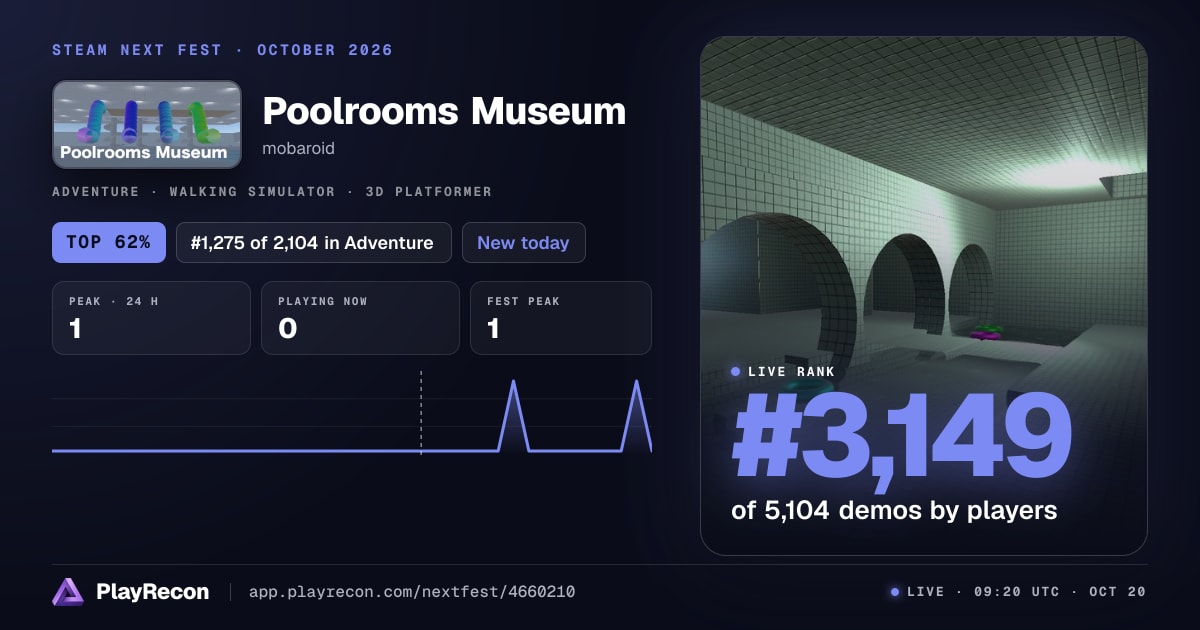
Task: Click the ADVENTURE genre tag
Action: pos(96,191)
